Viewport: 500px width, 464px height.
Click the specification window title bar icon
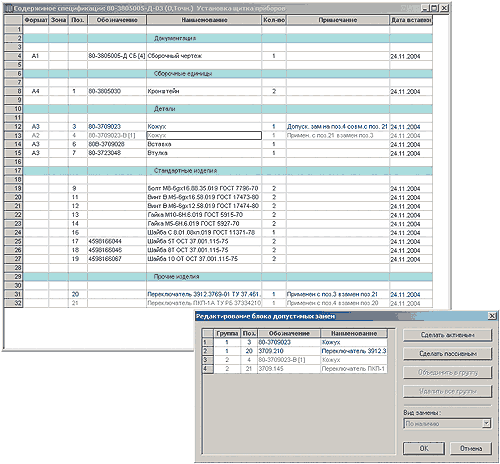[9, 8]
